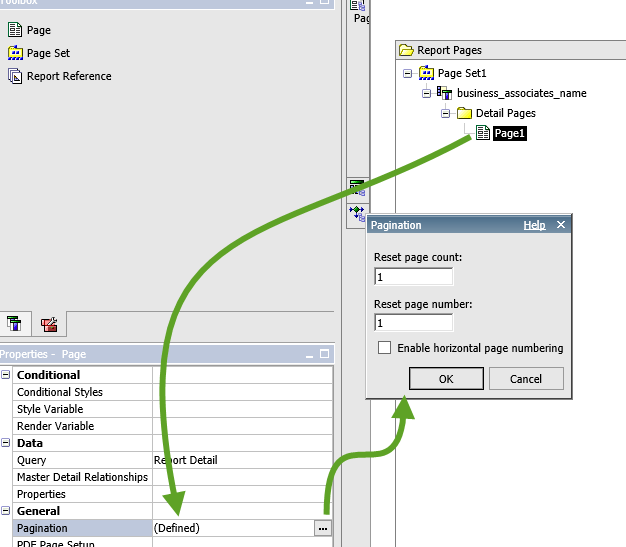Viewport: 626px width, 547px height.
Task: Click OK in the Pagination dialog
Action: point(446,379)
